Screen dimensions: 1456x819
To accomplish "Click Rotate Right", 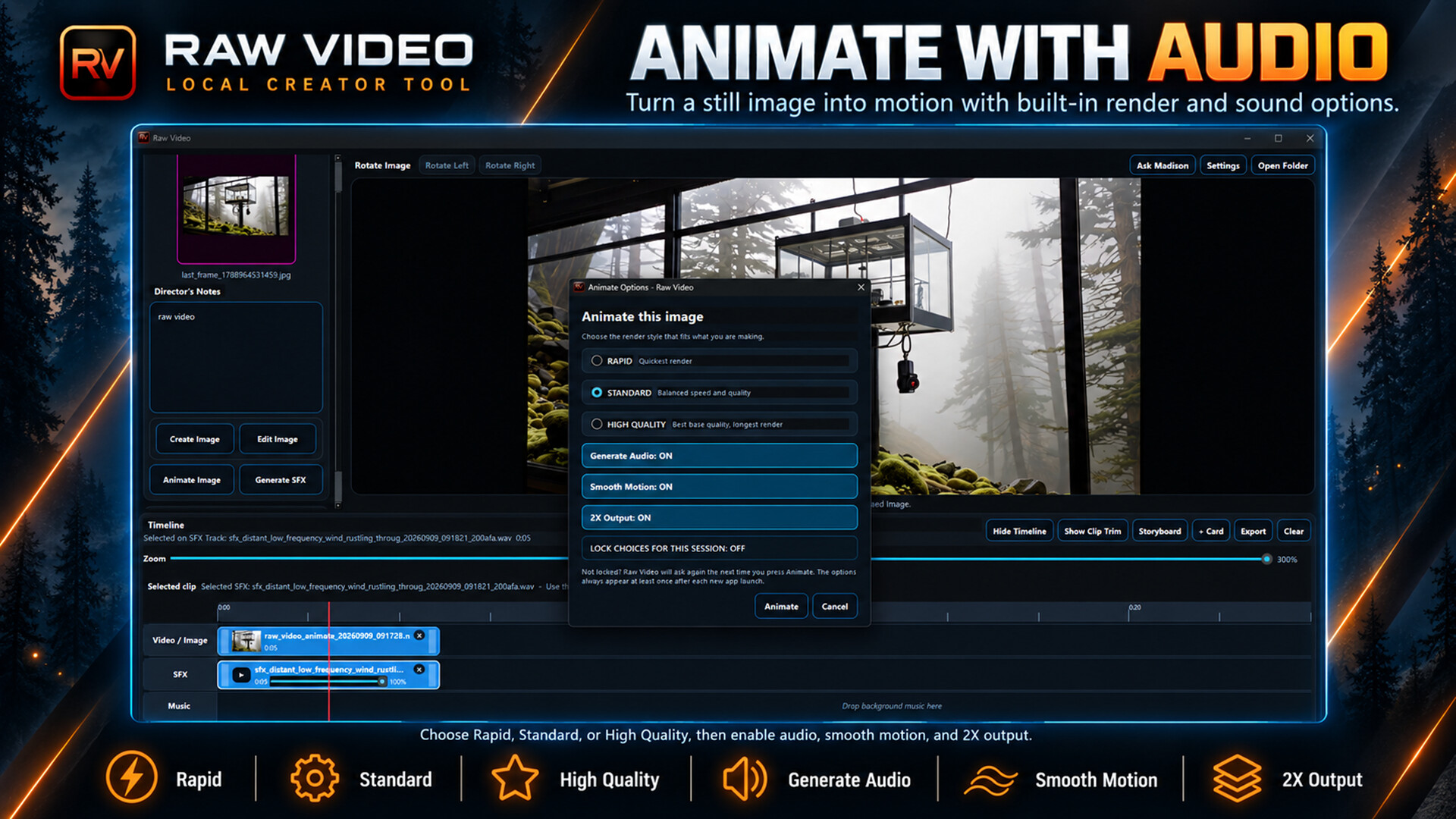I will pyautogui.click(x=510, y=165).
